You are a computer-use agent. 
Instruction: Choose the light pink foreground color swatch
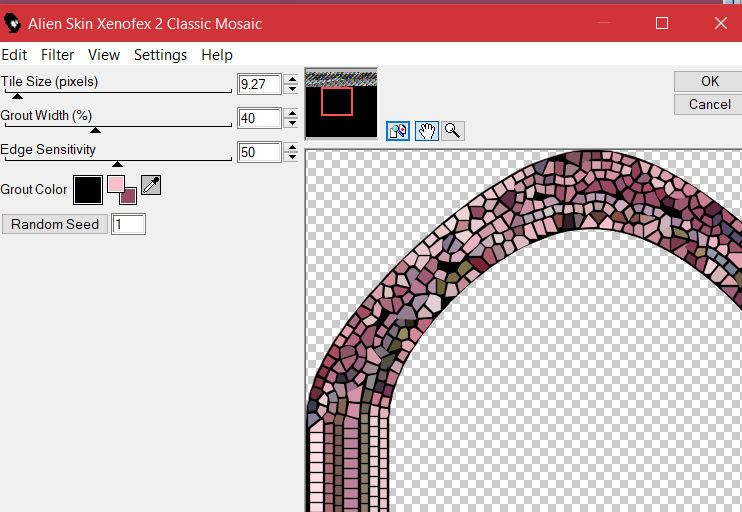tap(115, 184)
